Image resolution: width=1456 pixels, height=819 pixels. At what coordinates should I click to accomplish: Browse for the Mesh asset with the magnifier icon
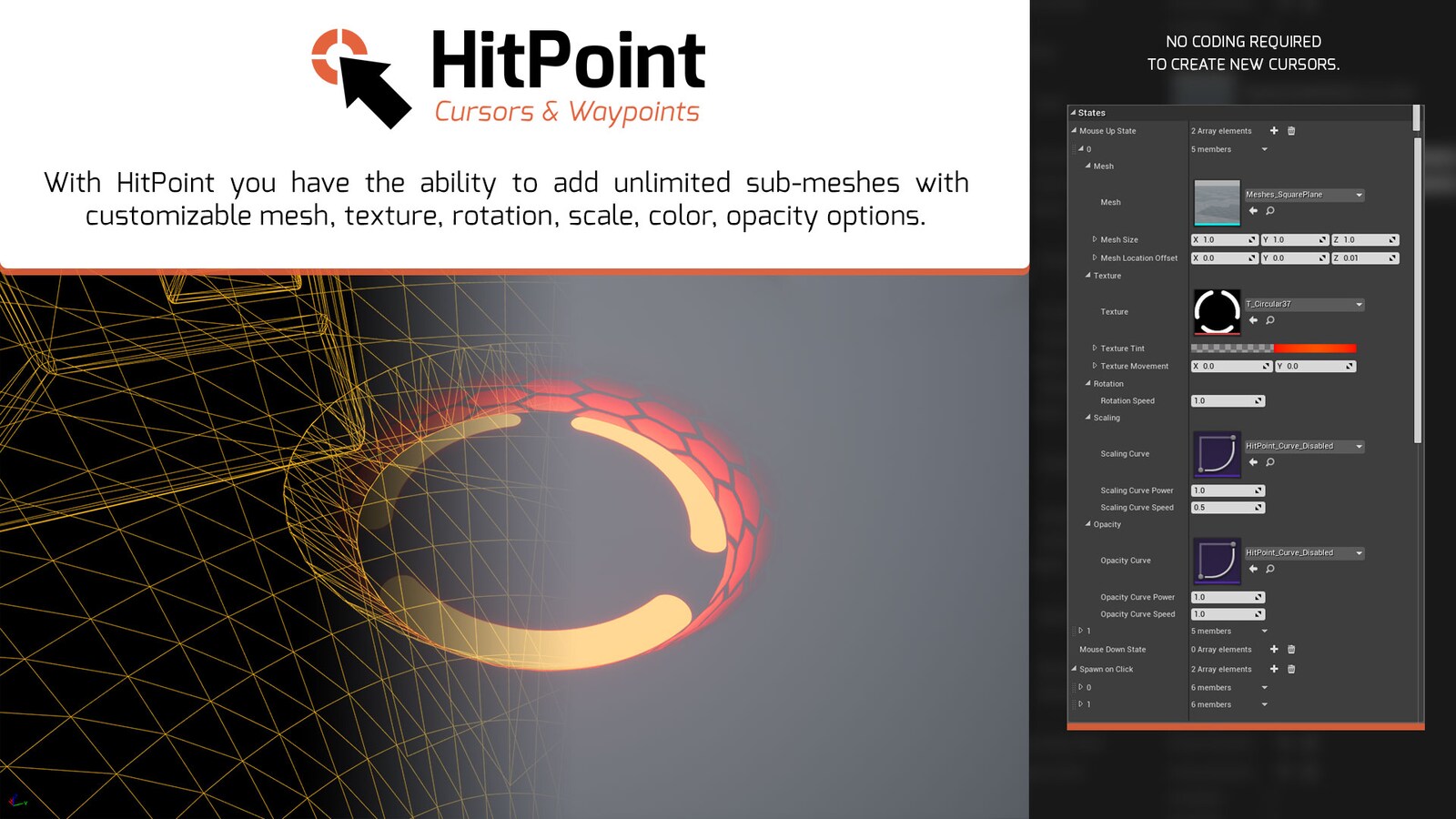pos(1269,211)
